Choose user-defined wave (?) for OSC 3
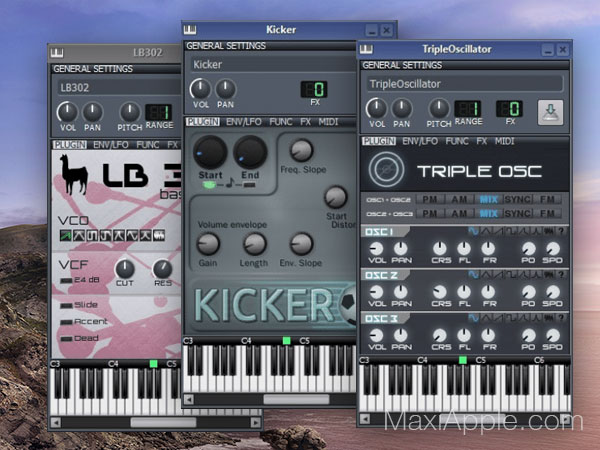Screen dimensions: 600x450 click(561, 318)
